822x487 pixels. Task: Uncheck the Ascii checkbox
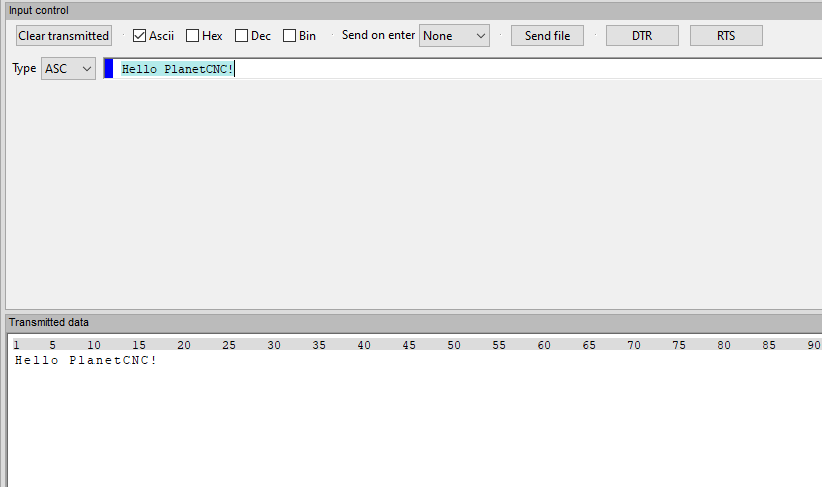tap(140, 36)
